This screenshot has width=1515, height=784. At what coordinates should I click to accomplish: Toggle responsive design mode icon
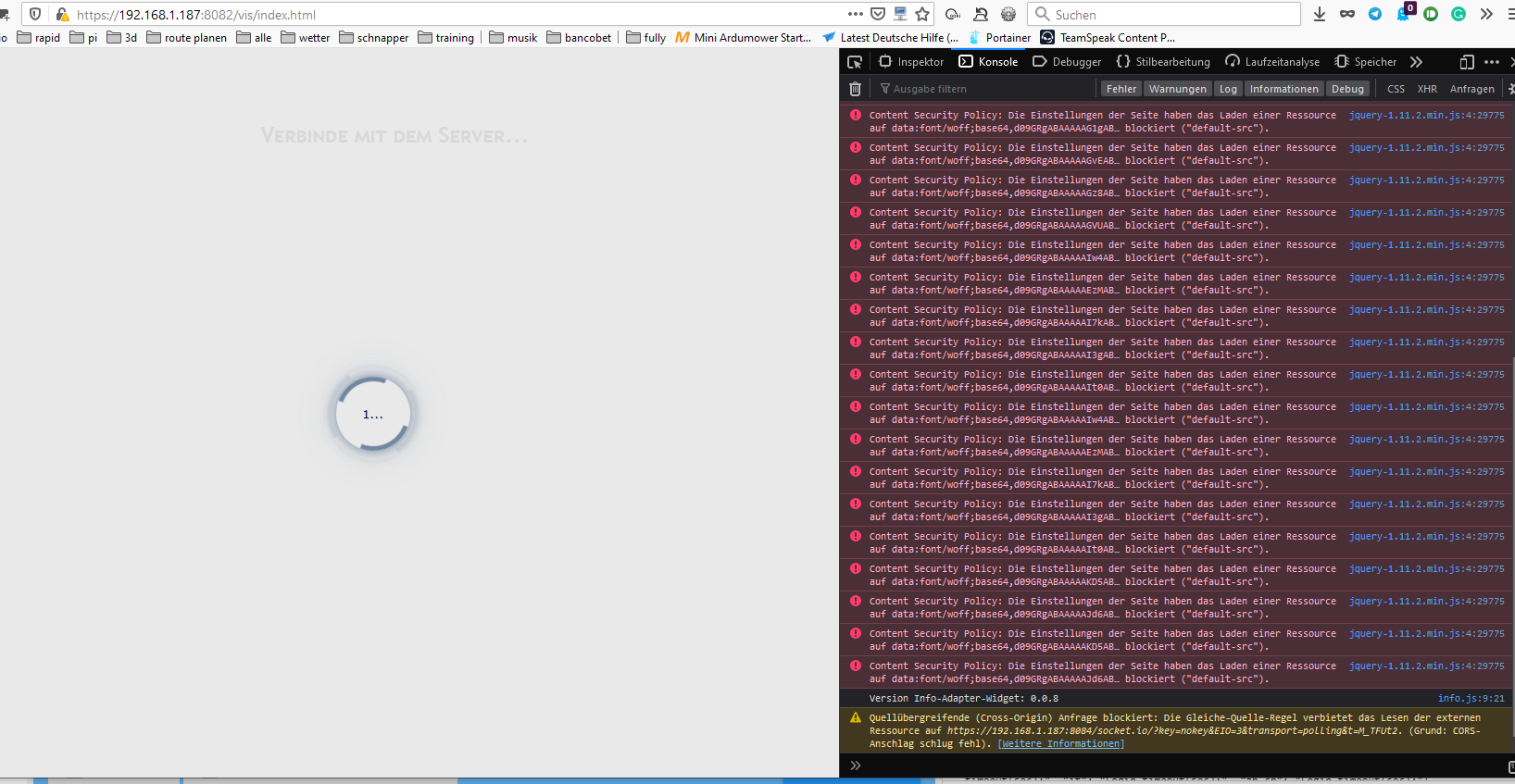click(1467, 62)
